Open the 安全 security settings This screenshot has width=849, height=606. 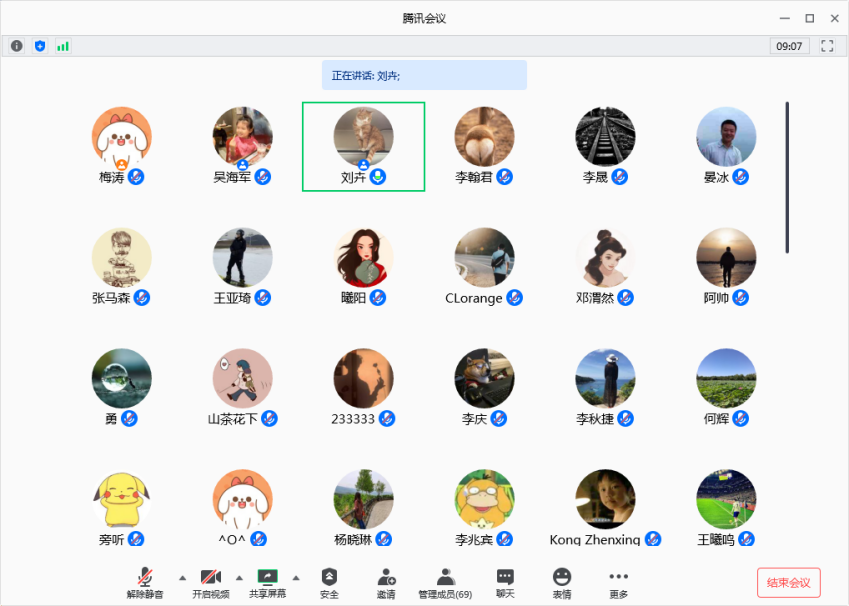coord(329,582)
